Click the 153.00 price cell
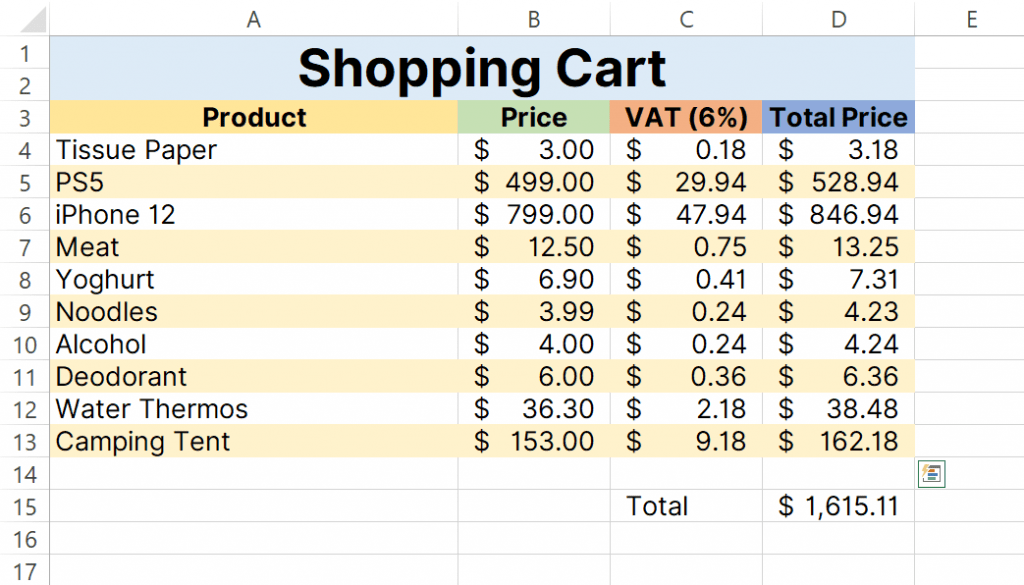1024x585 pixels. click(x=534, y=441)
